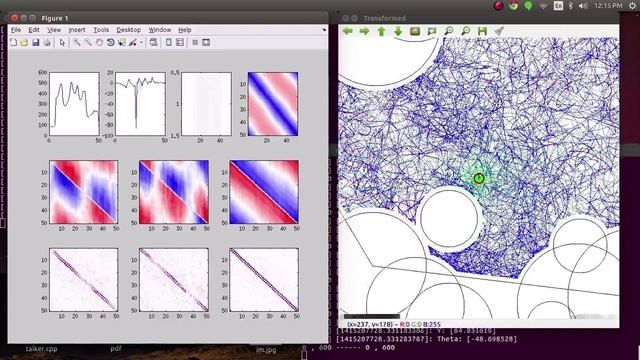Click the middle-row center red-blue heatmap
The width and height of the screenshot is (640, 360).
174,192
